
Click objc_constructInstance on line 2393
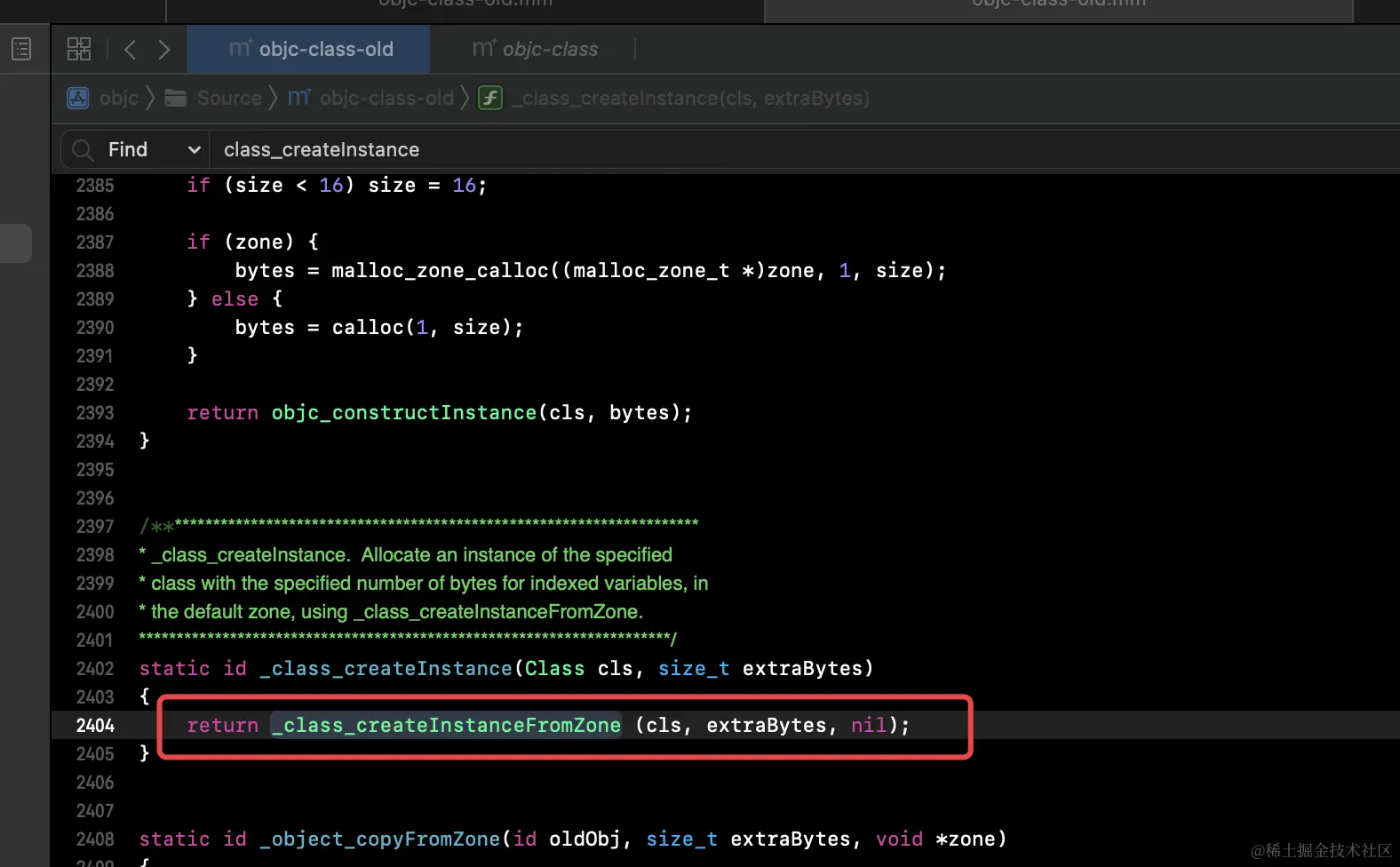coord(404,413)
